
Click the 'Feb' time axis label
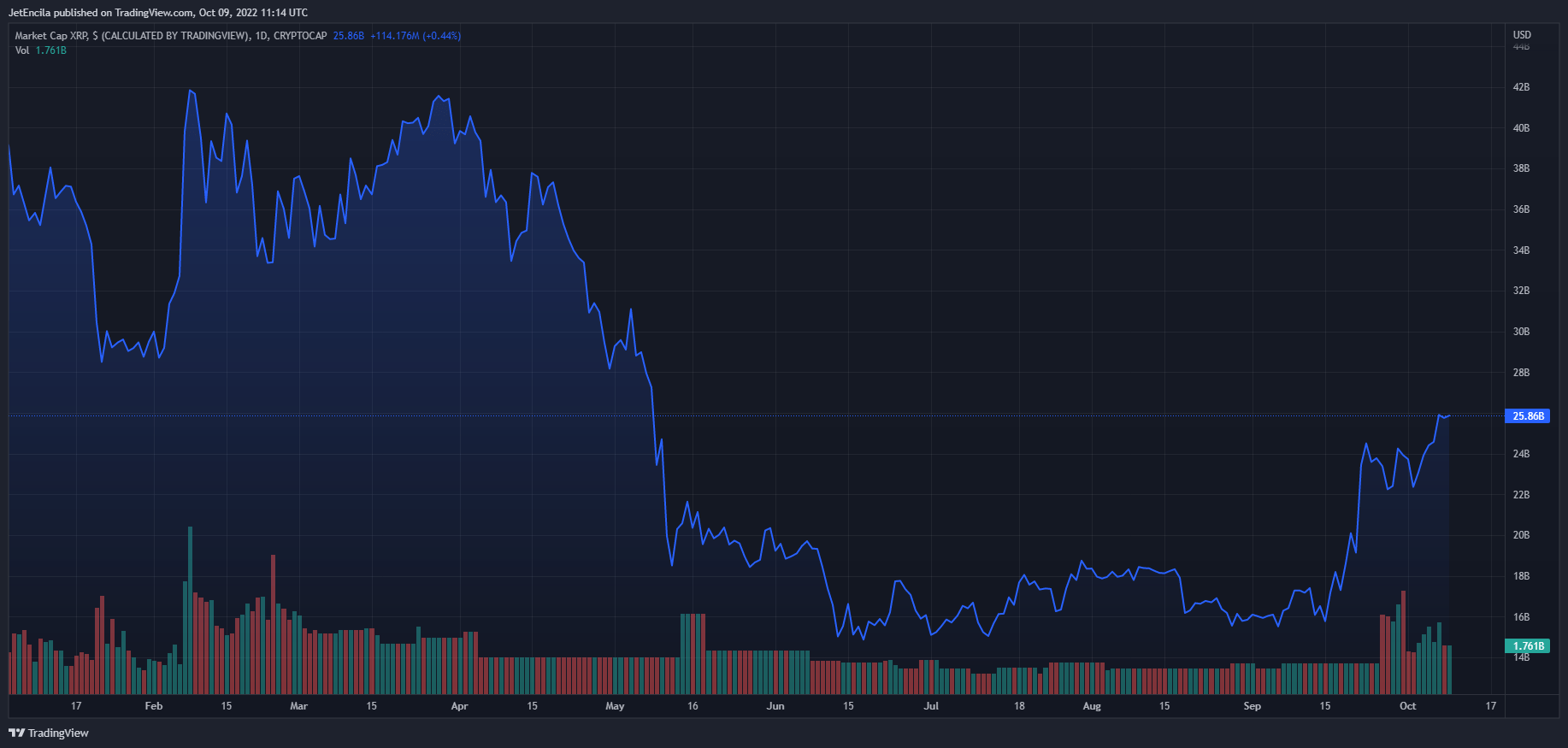tap(154, 706)
